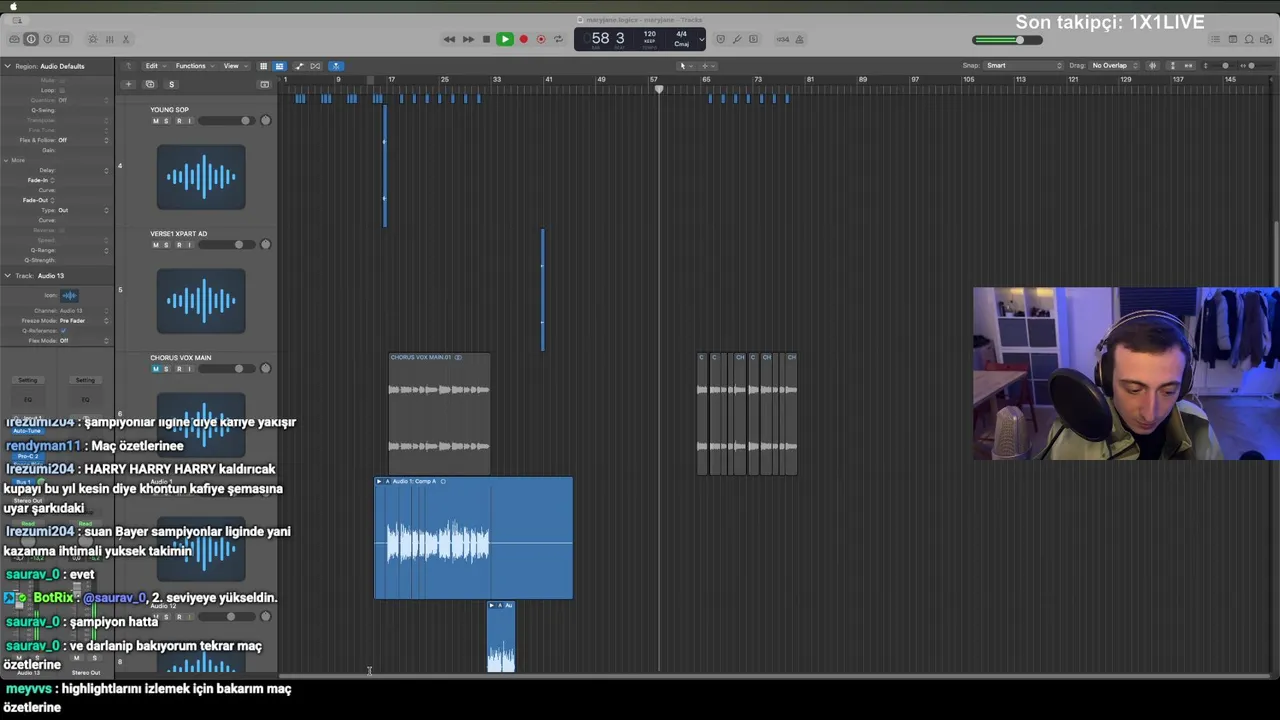Select the YOUNG SOP track waveform icon

pos(201,177)
